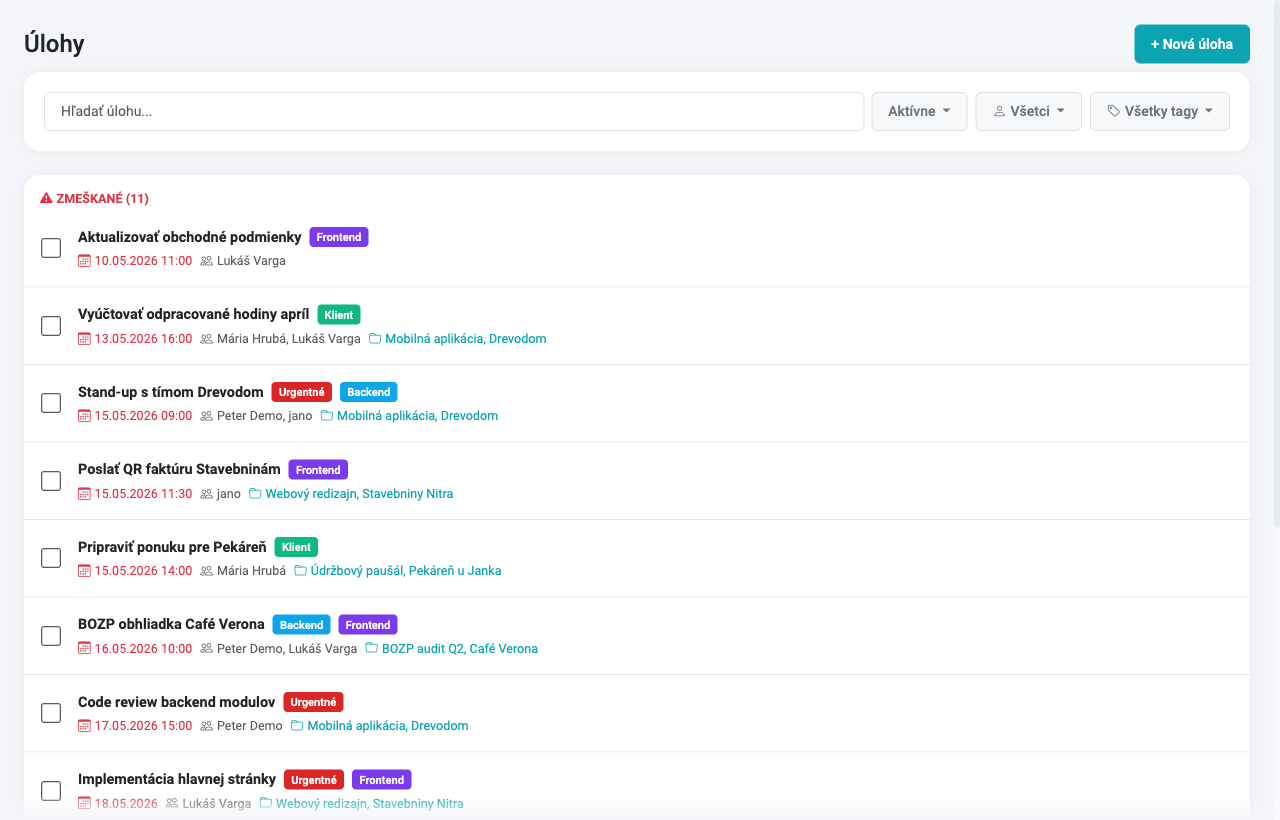Click Urgentné tag on Code review backend modulov

pos(313,702)
